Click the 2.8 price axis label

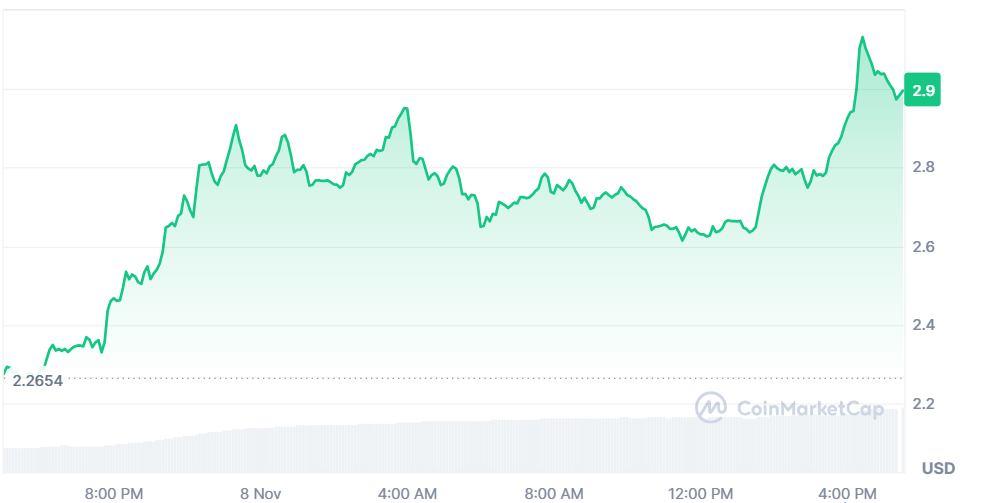pyautogui.click(x=923, y=167)
